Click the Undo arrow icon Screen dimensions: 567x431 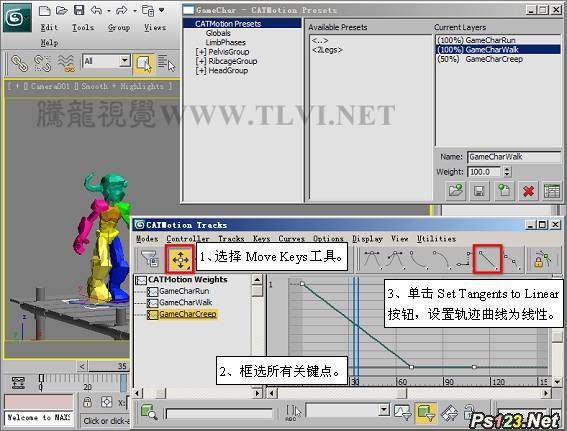click(96, 10)
